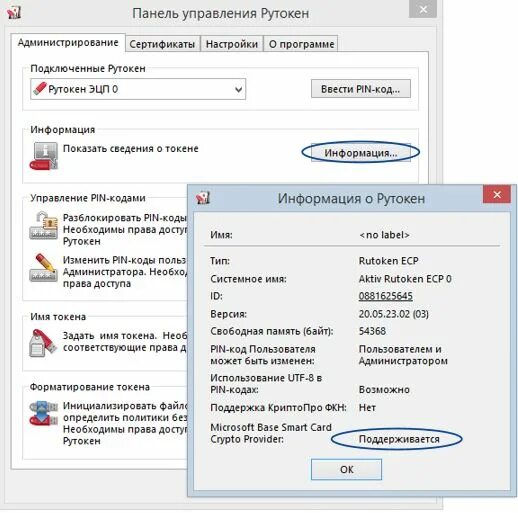Viewport: 518px width, 513px height.
Task: Close the Информация о Рутокен dialog
Action: pyautogui.click(x=497, y=195)
